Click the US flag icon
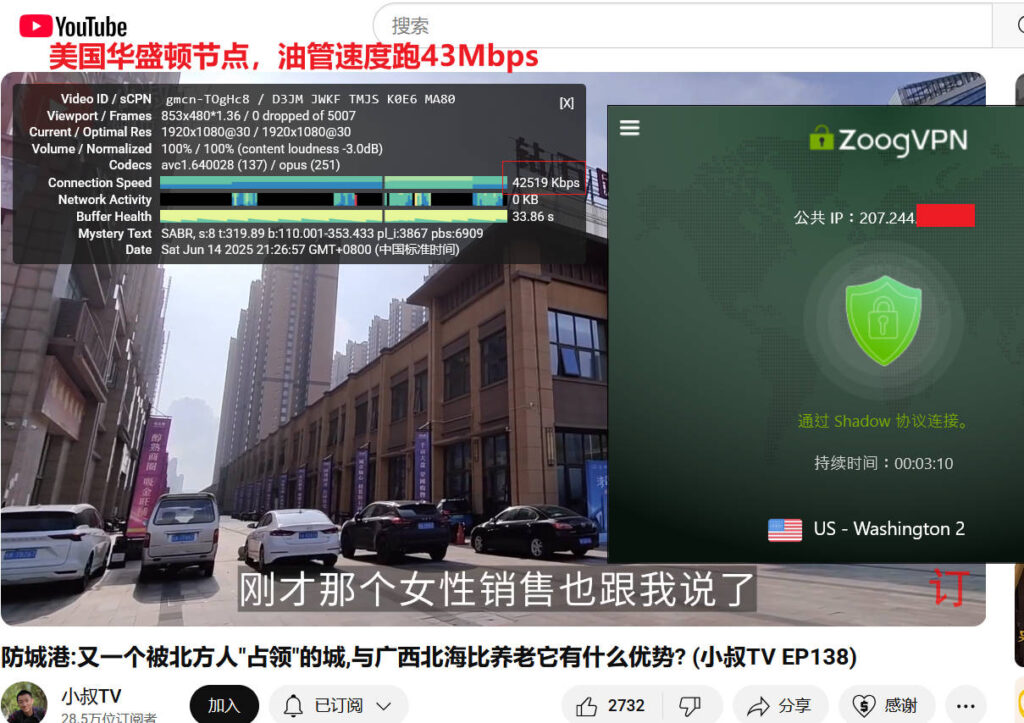 click(785, 530)
